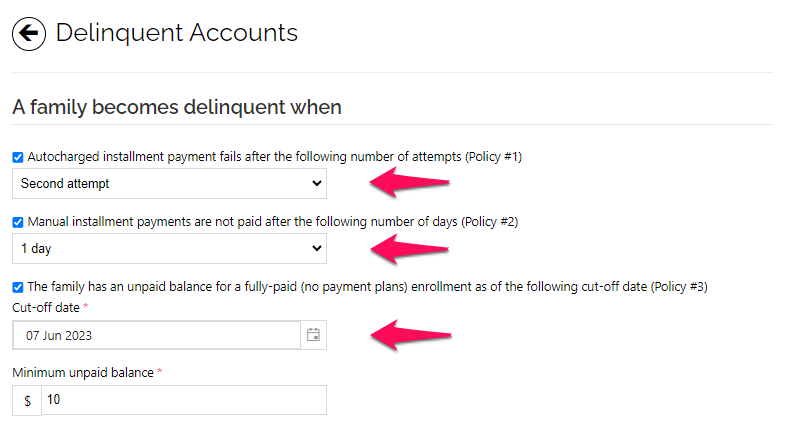Expand the 1 day dropdown
This screenshot has width=788, height=436.
pyautogui.click(x=169, y=249)
